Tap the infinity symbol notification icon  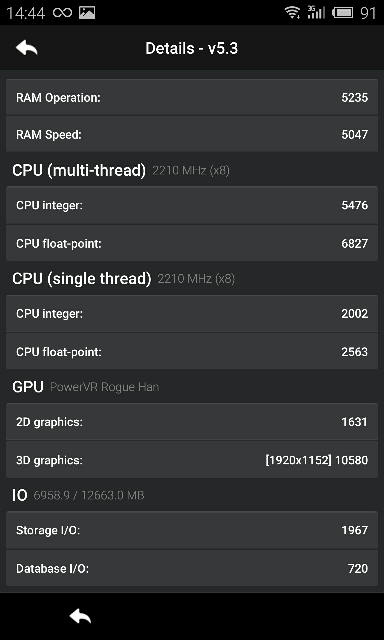click(62, 13)
